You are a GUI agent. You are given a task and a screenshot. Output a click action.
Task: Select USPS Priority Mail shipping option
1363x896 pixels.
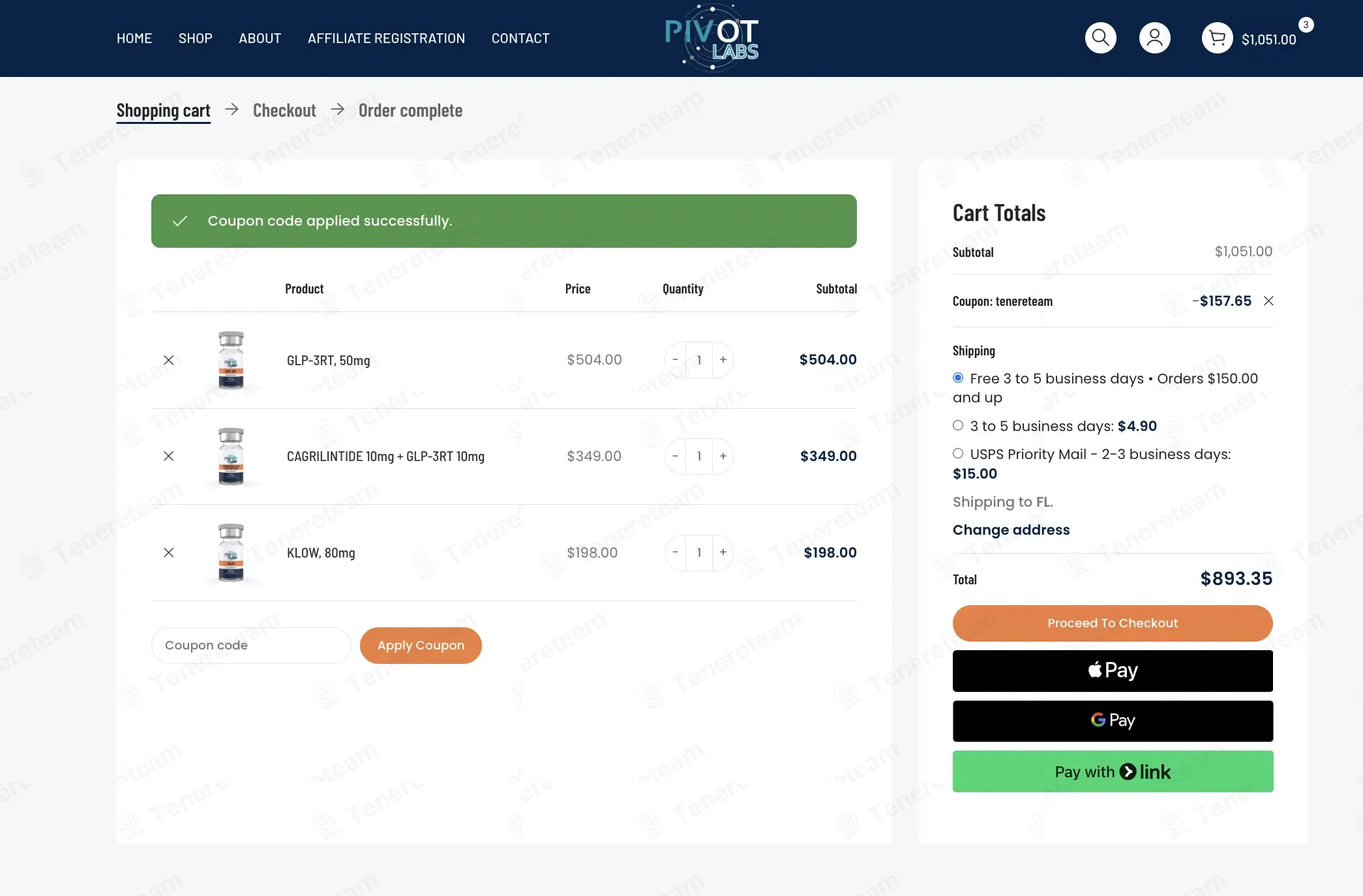coord(958,453)
